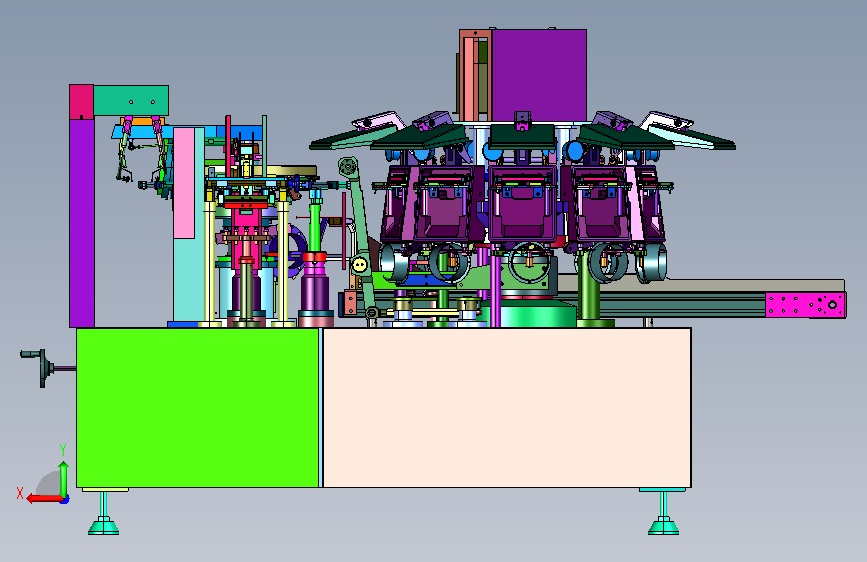Click the green Y axis of the triad
Screen dimensions: 867x562
tap(64, 479)
